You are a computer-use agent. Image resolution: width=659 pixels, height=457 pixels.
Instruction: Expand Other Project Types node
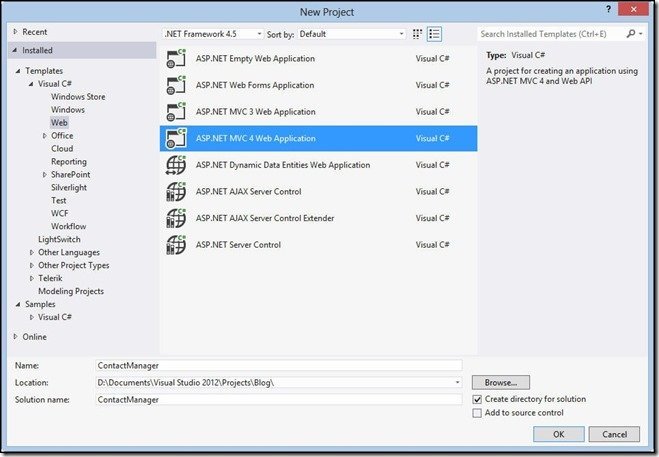point(32,265)
